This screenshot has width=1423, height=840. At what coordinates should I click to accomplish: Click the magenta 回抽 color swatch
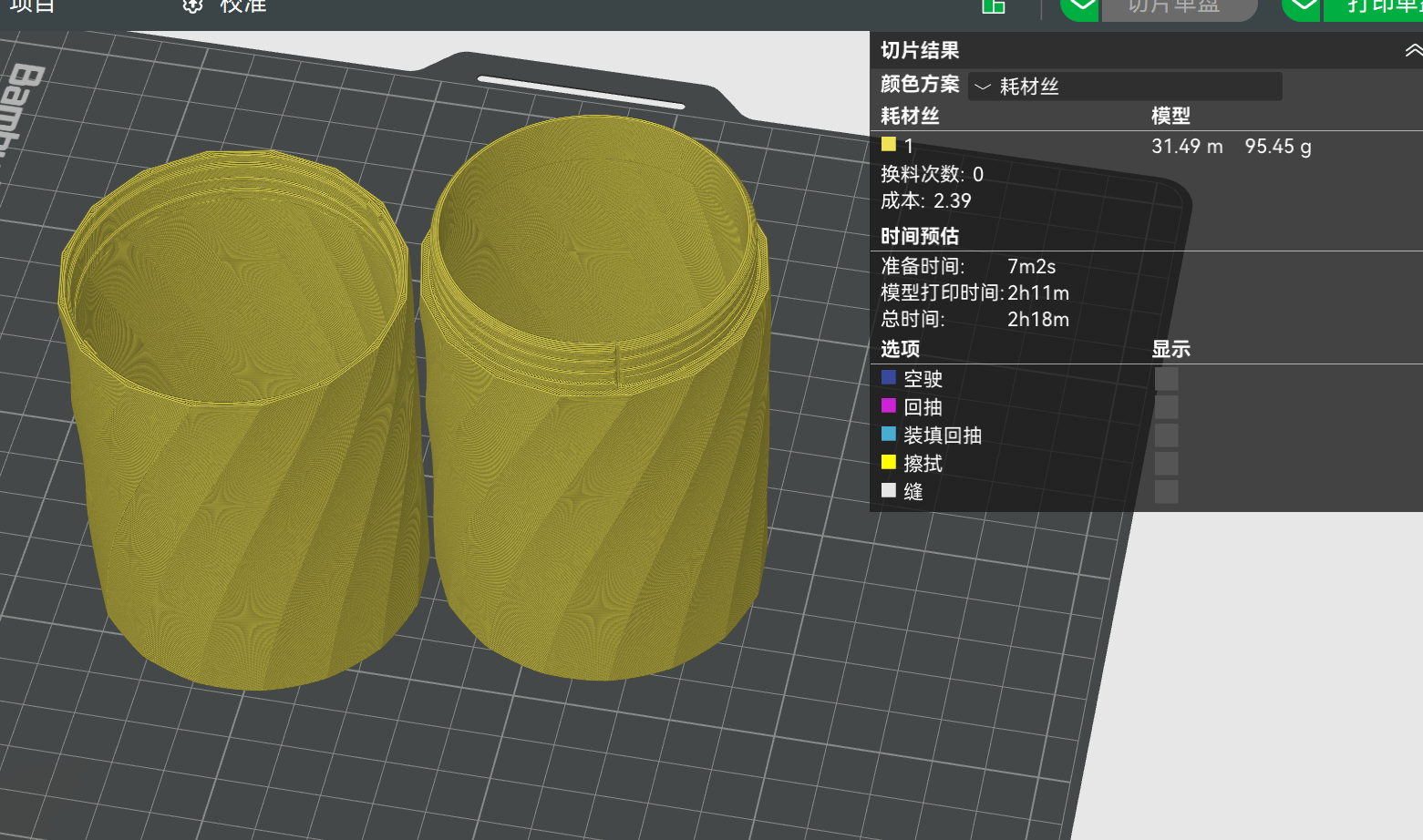(889, 405)
